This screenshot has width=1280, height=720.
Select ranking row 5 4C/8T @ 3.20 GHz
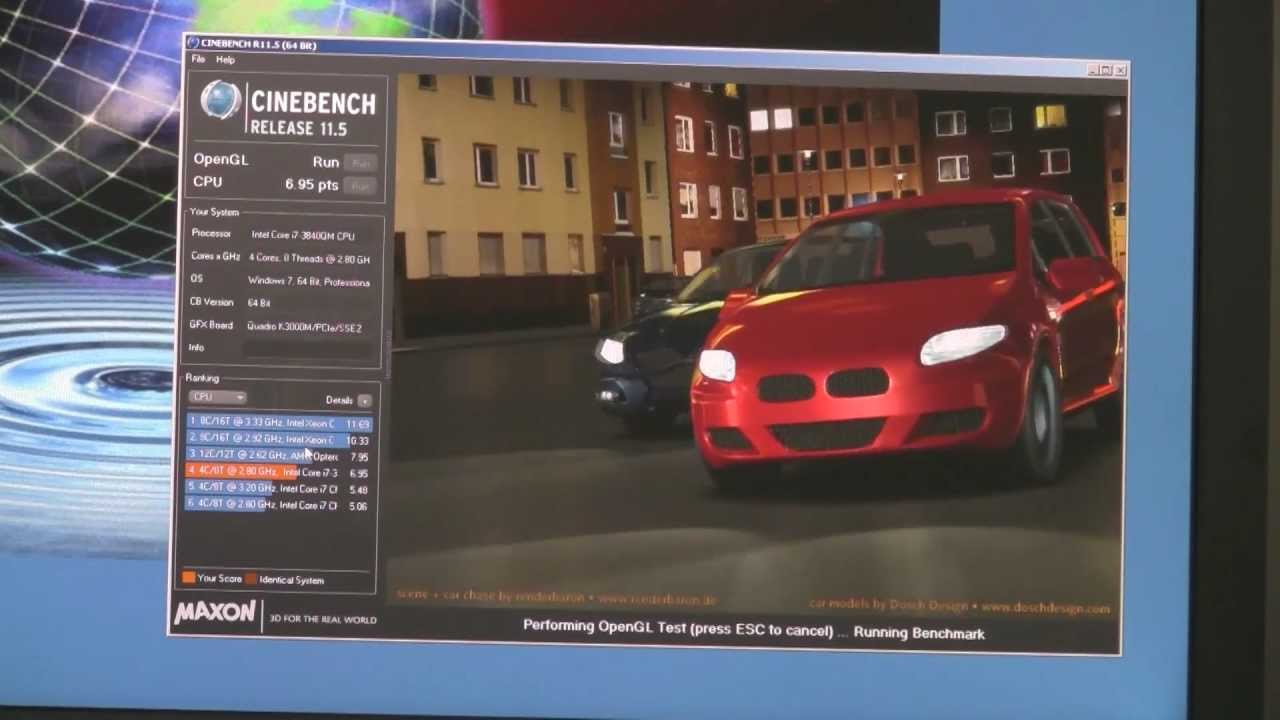pyautogui.click(x=279, y=489)
